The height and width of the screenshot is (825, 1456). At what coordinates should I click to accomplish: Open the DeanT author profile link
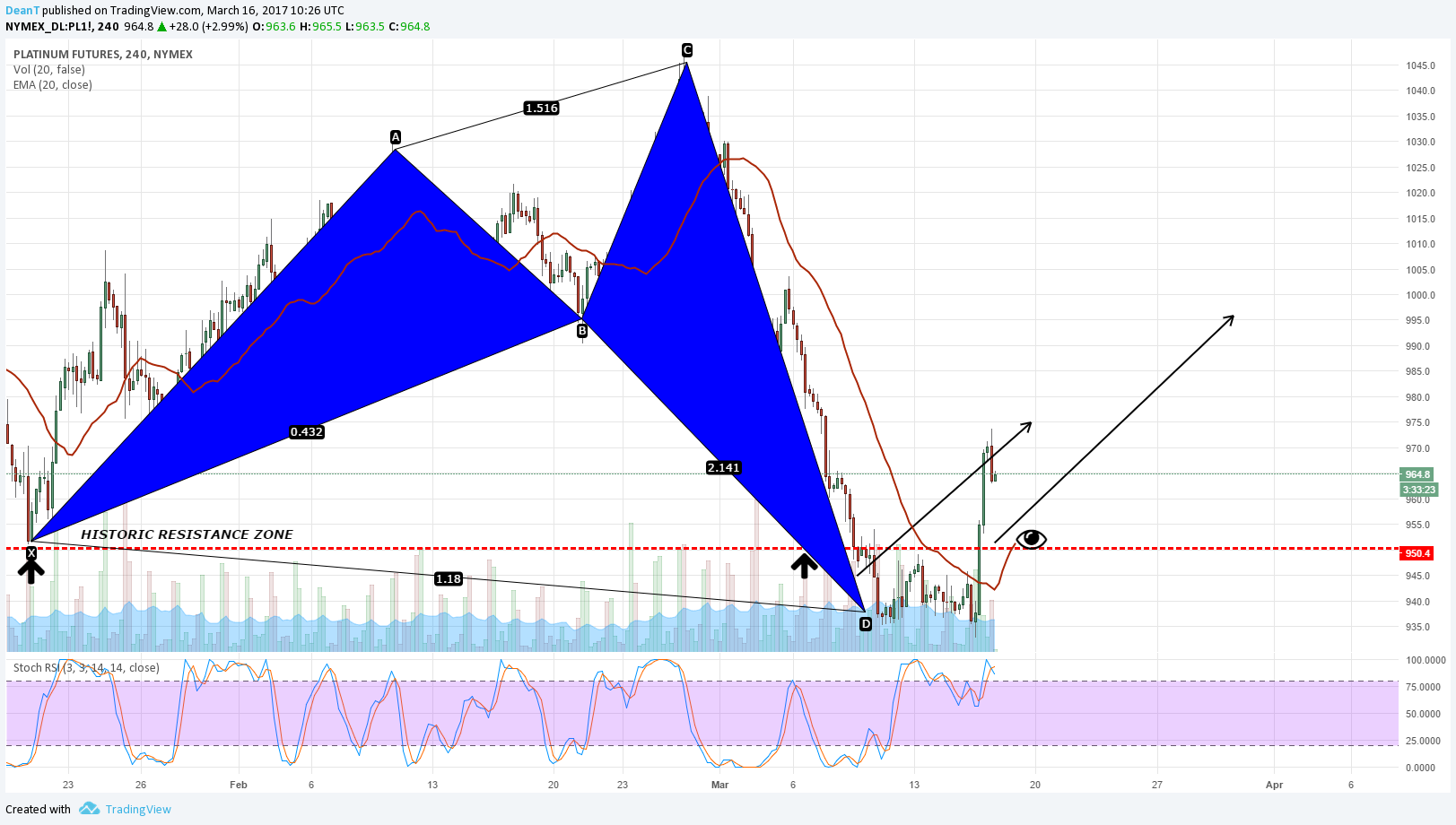point(22,11)
